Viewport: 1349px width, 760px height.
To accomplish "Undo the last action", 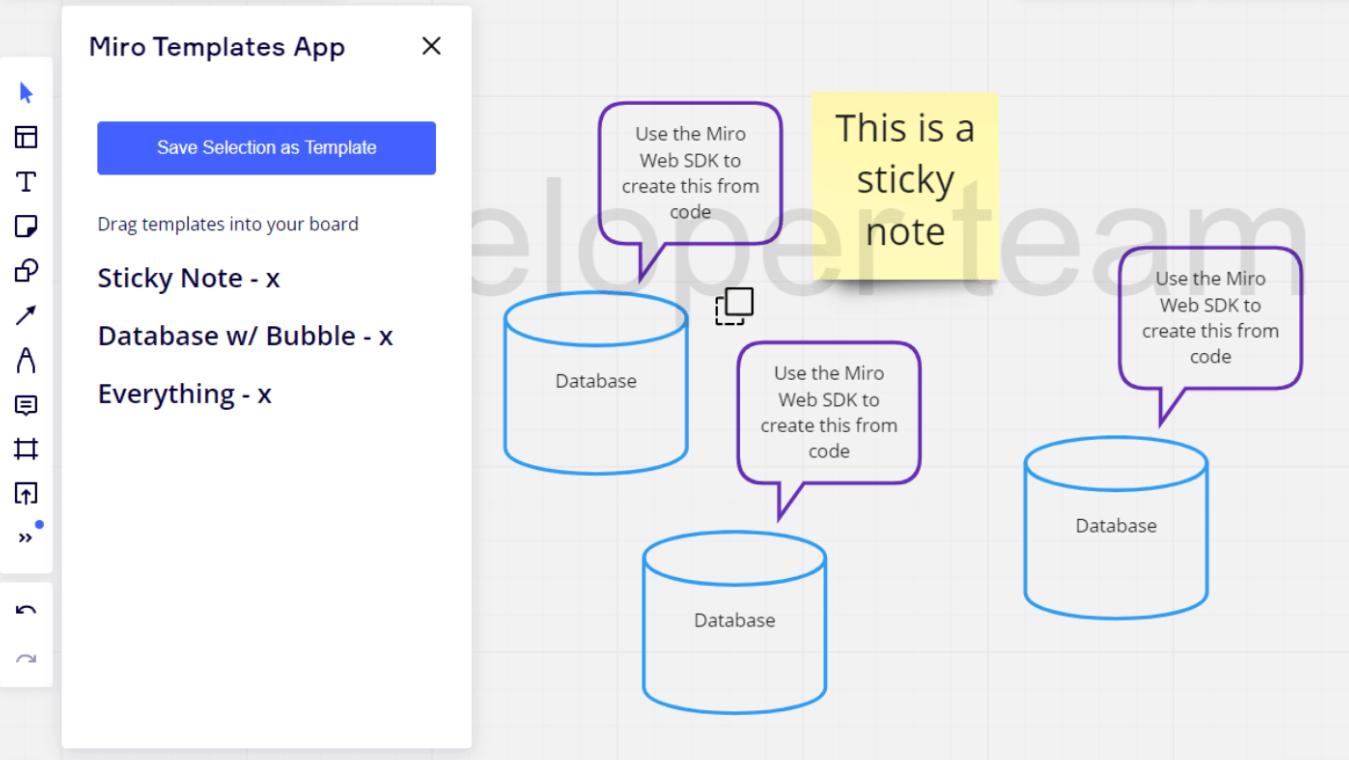I will tap(25, 610).
